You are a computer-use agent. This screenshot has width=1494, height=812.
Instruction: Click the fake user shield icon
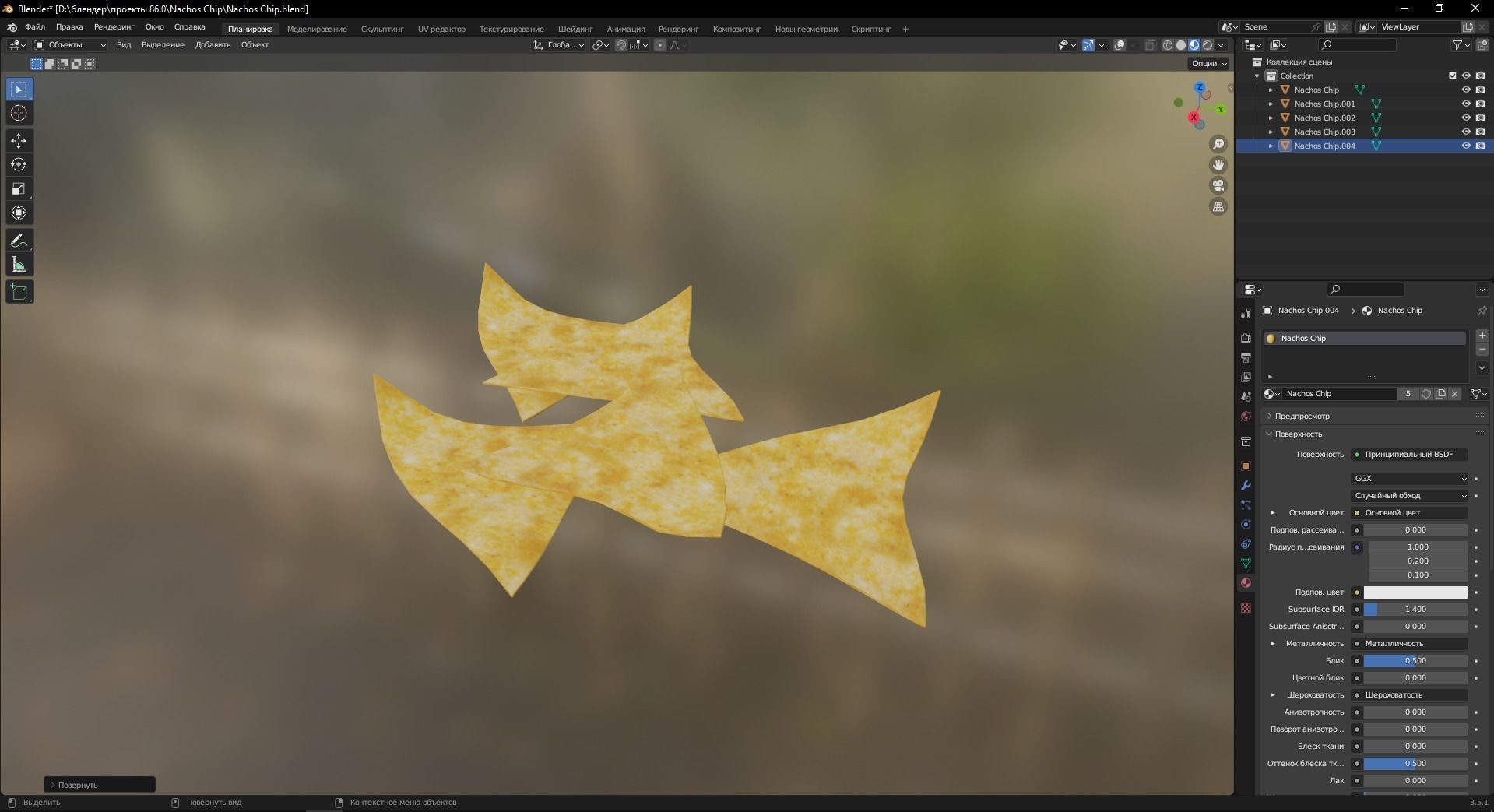coord(1426,394)
